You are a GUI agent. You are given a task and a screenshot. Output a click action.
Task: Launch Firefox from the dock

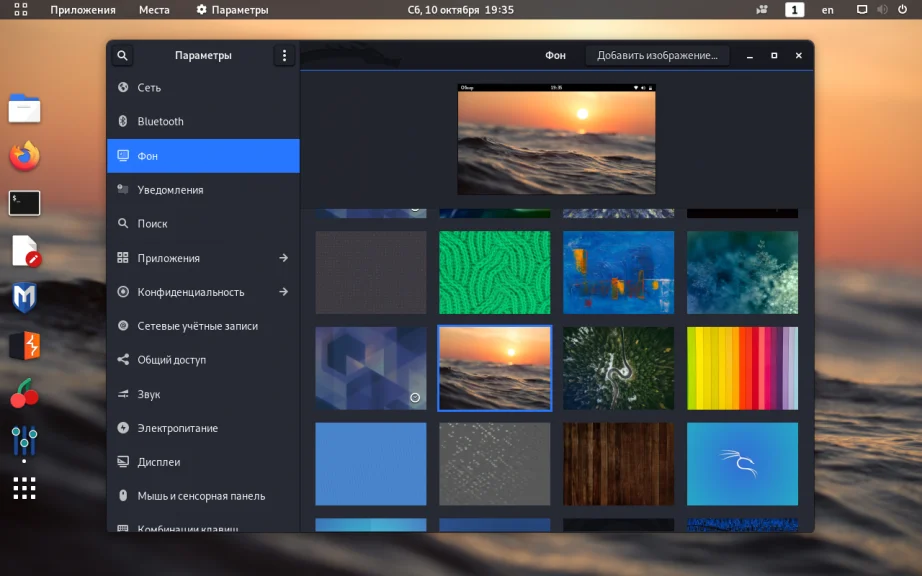(25, 156)
